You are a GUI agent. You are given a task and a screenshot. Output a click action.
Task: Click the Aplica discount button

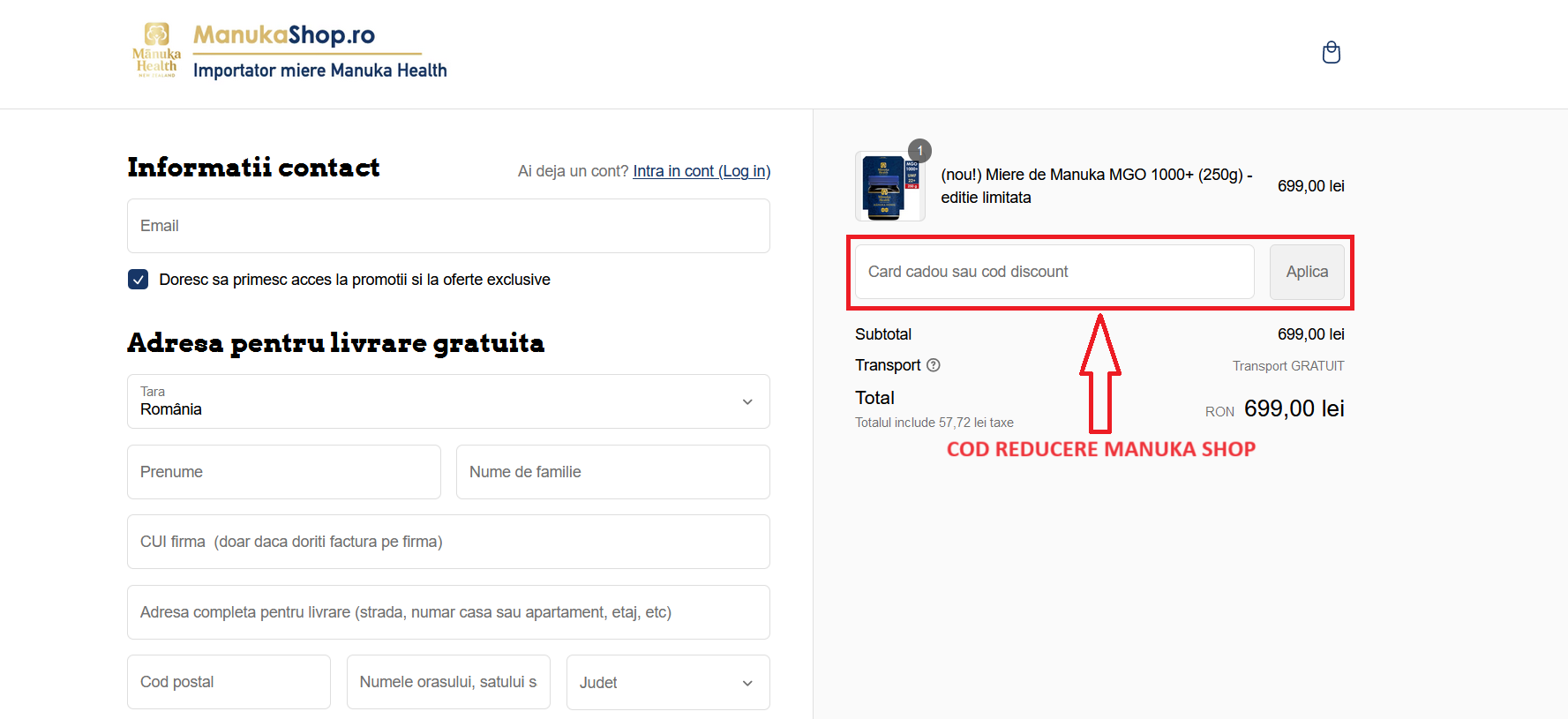click(1307, 272)
